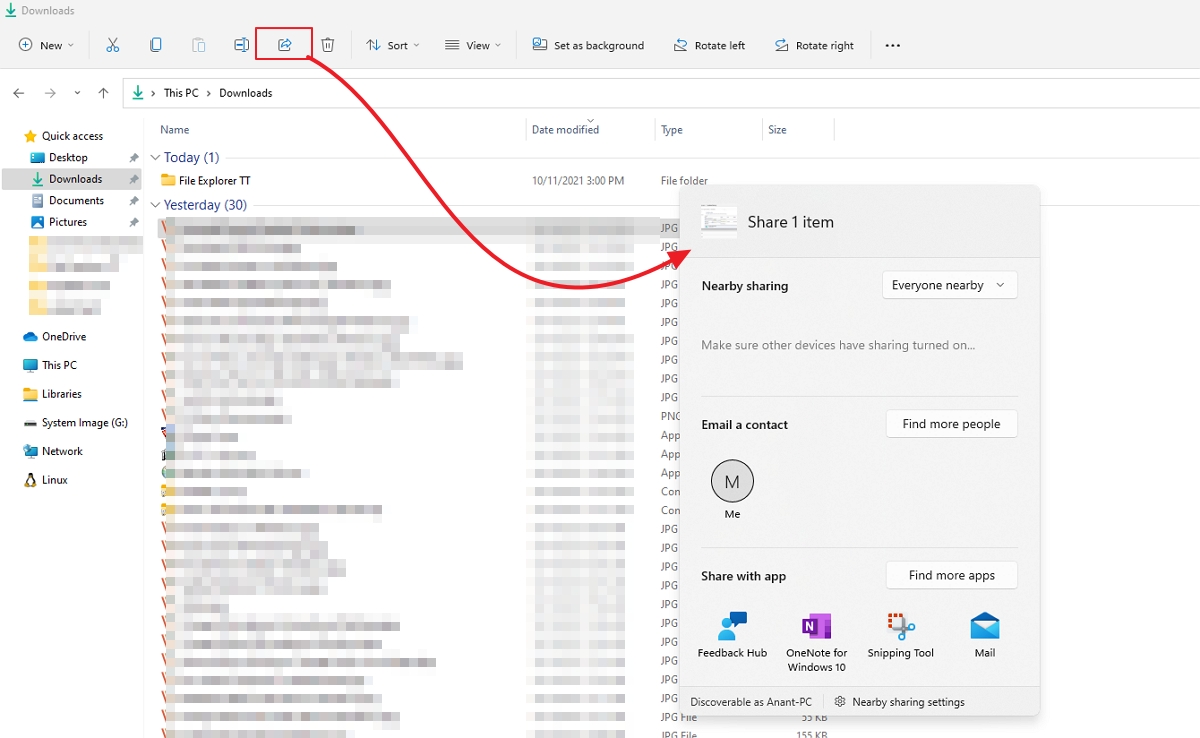Open Desktop in navigation pane

tap(68, 158)
